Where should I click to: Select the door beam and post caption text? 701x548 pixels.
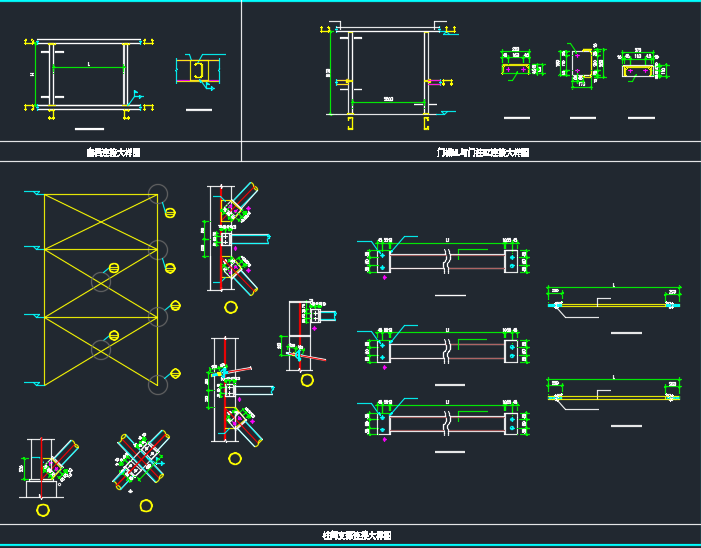(x=483, y=152)
